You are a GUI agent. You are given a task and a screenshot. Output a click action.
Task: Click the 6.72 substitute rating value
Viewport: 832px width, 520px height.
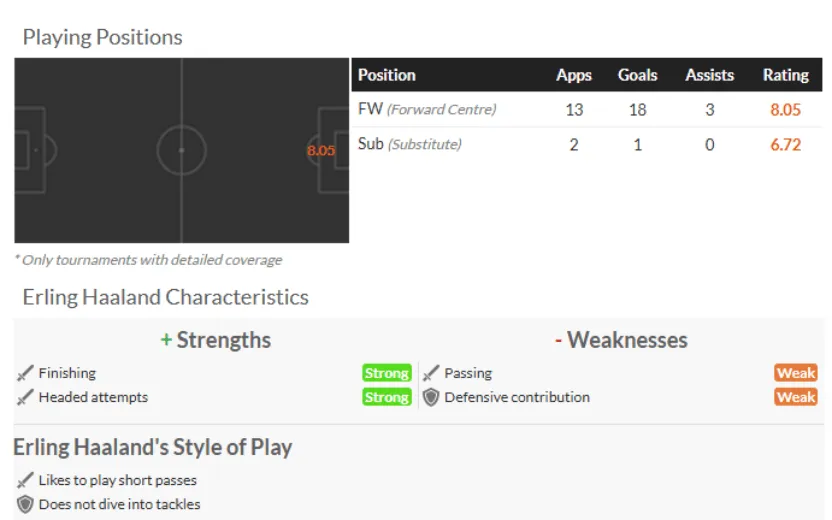click(785, 144)
